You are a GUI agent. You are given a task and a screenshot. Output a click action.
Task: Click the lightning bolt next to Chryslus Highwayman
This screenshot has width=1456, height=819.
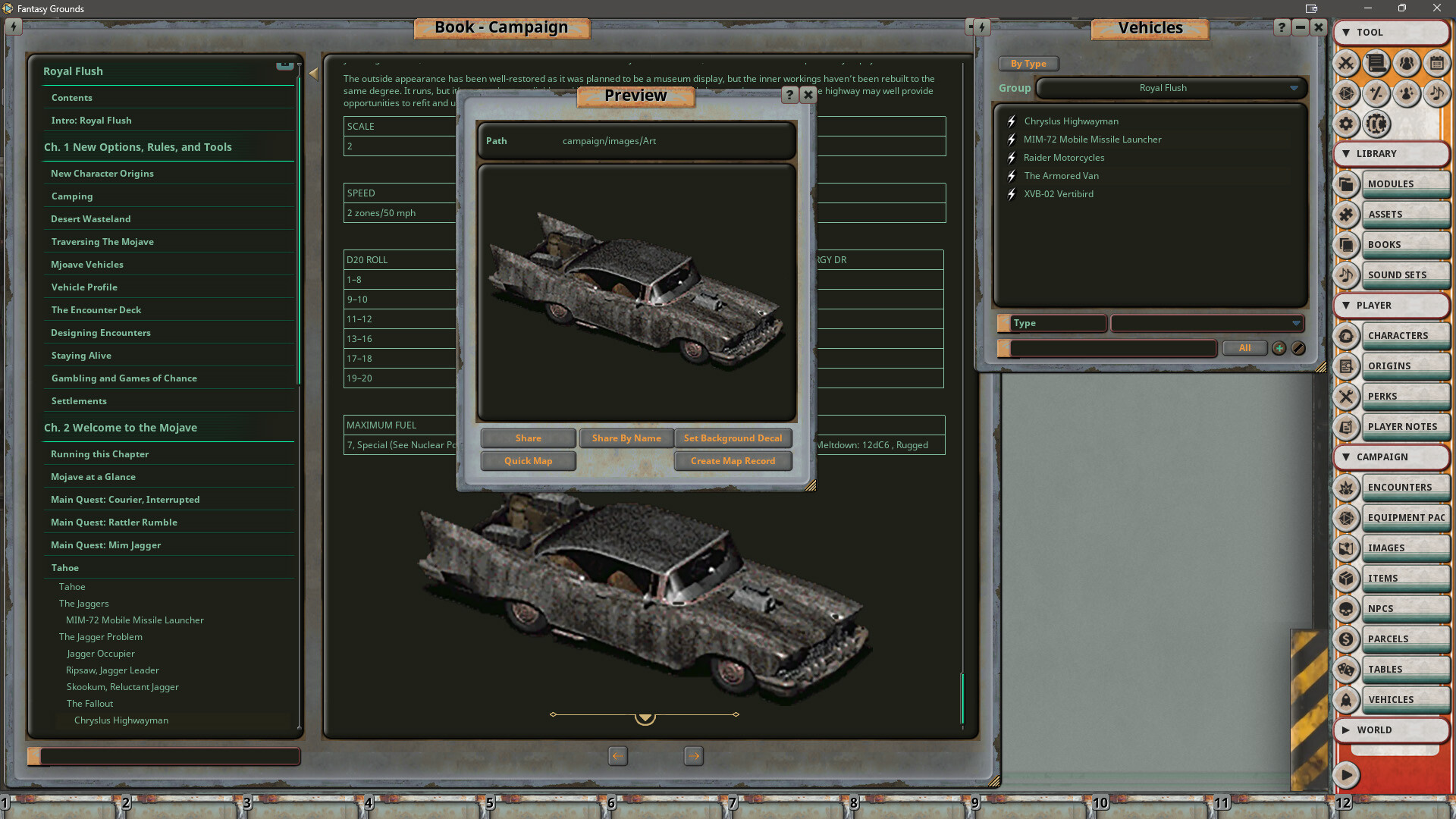[1012, 121]
